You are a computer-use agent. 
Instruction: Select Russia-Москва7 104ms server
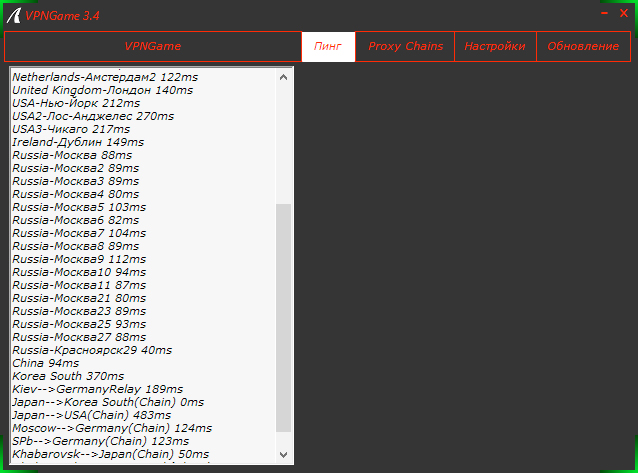pos(79,233)
